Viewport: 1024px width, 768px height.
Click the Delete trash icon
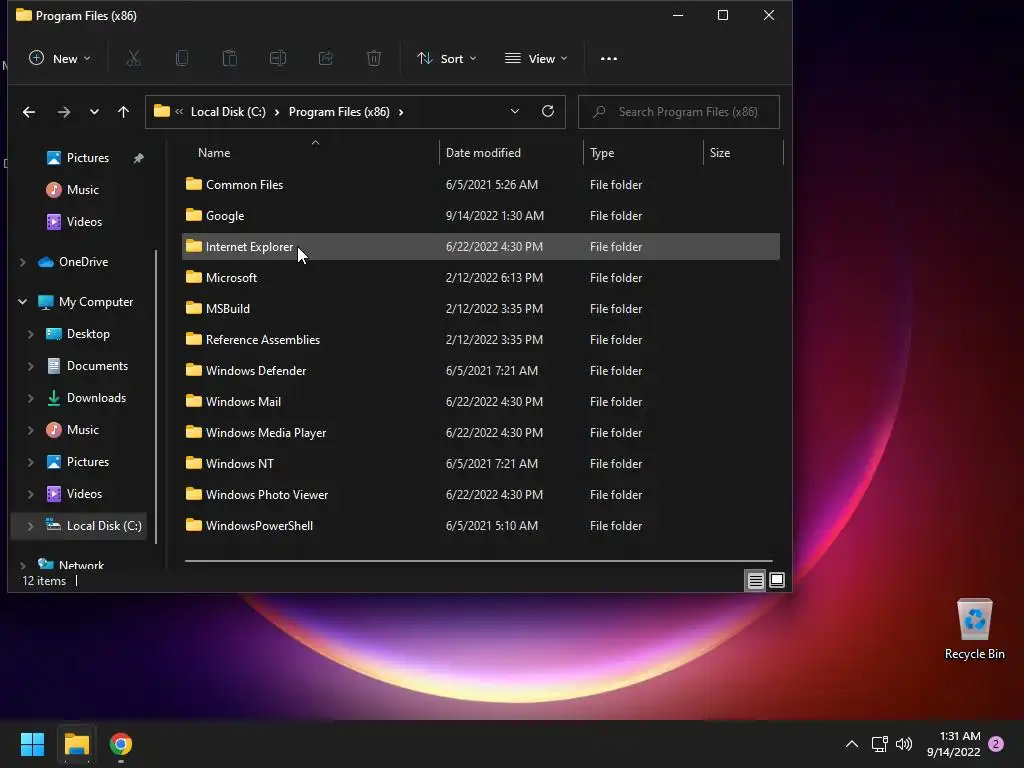coord(374,59)
